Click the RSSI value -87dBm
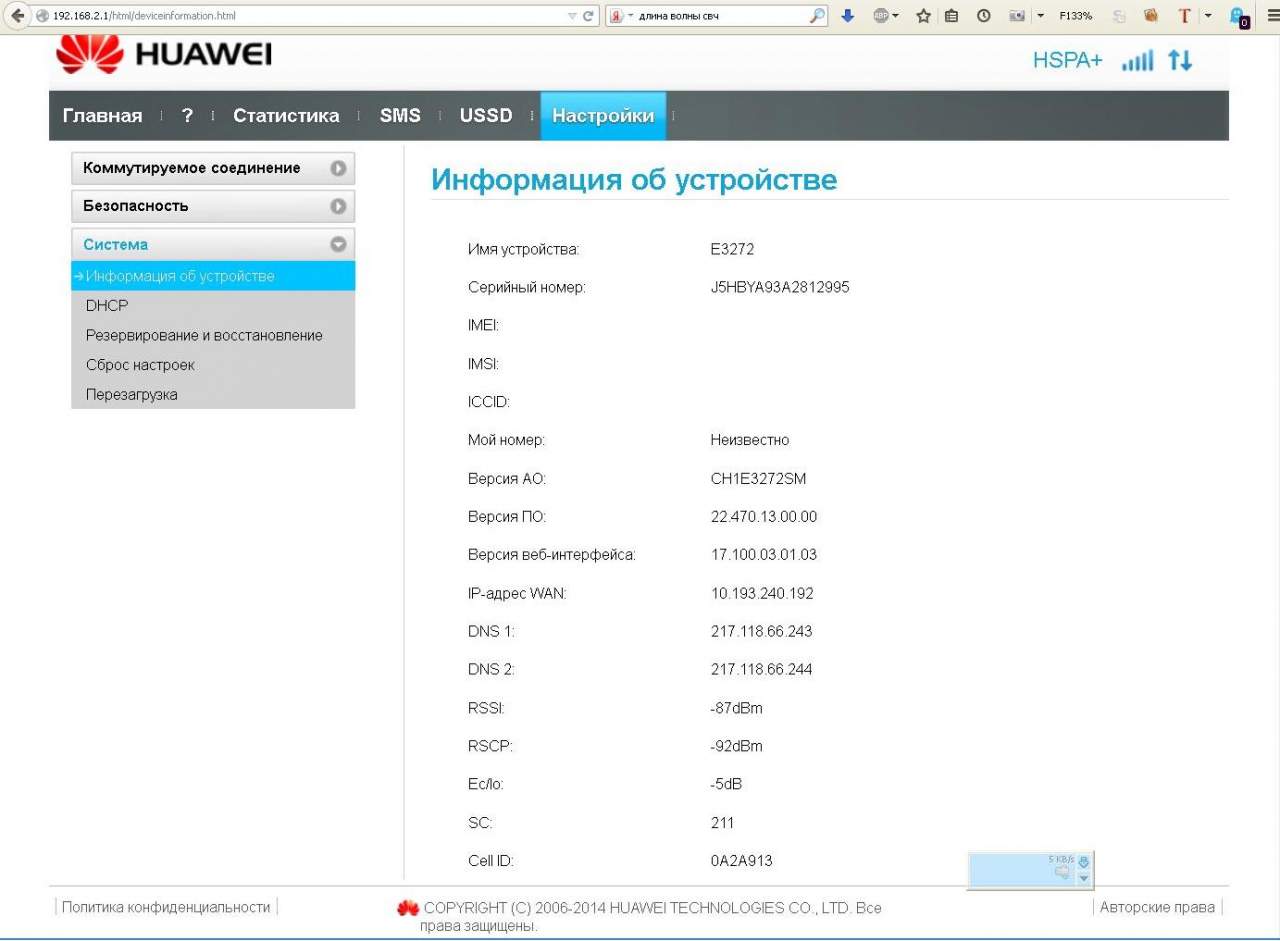 pyautogui.click(x=736, y=709)
